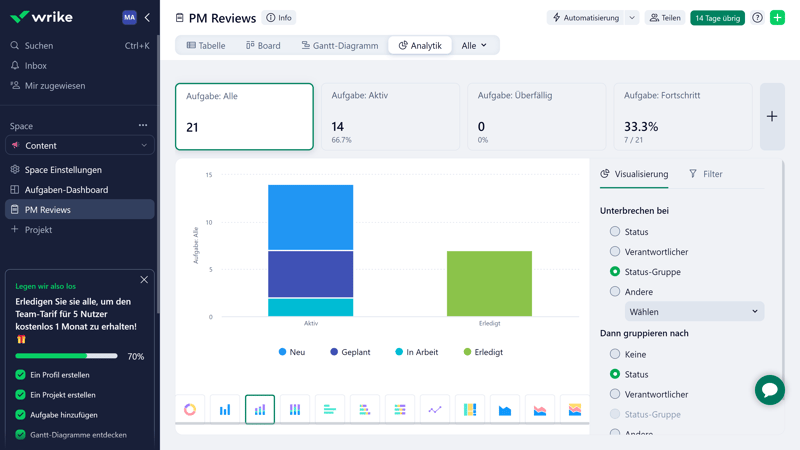Click the help question mark icon
The height and width of the screenshot is (450, 800).
757,18
